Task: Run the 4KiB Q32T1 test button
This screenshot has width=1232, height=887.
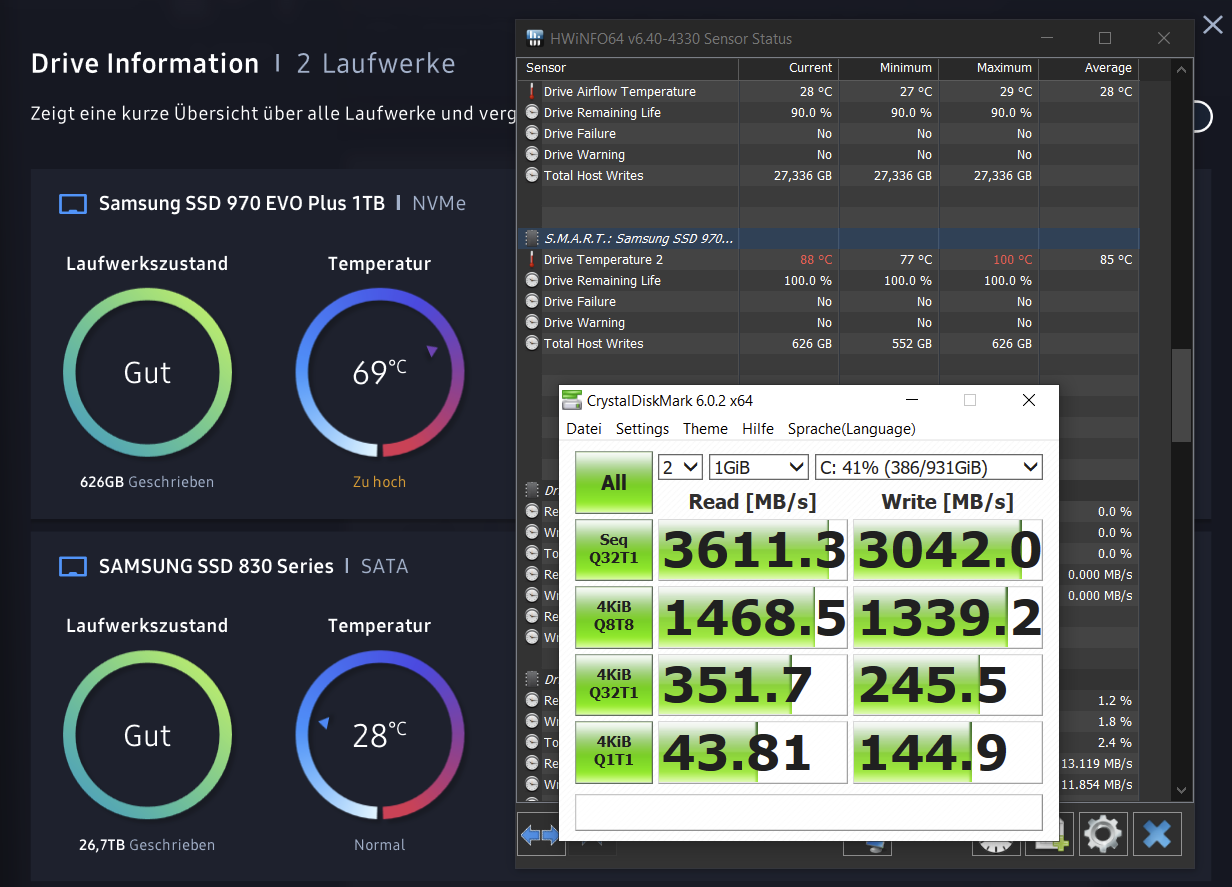Action: pos(614,684)
